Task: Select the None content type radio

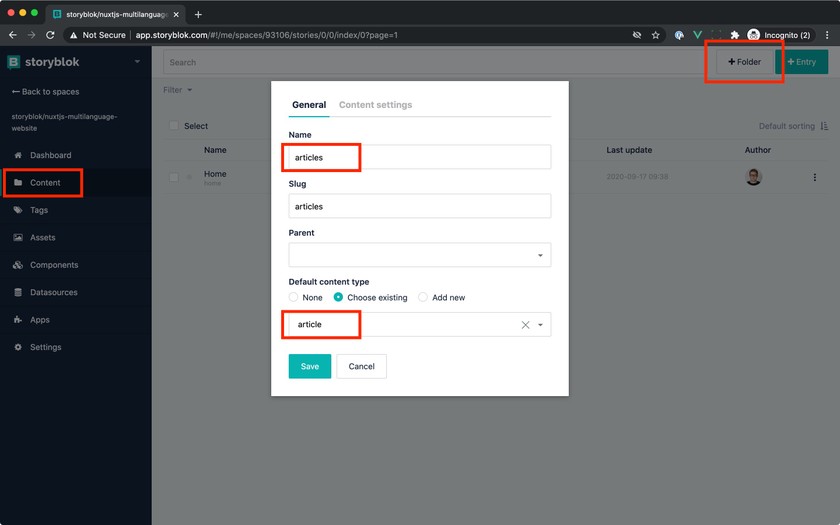Action: point(294,297)
